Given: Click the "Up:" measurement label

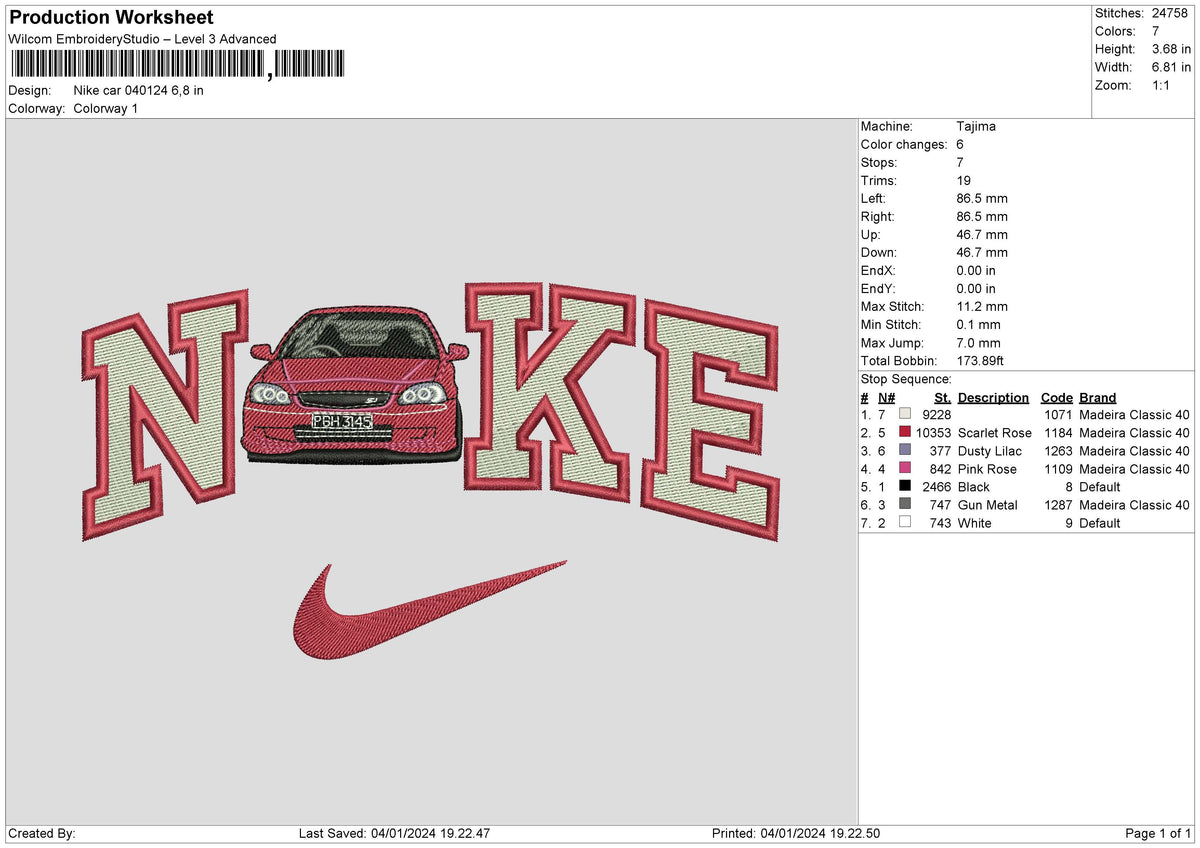Looking at the screenshot, I should point(871,234).
